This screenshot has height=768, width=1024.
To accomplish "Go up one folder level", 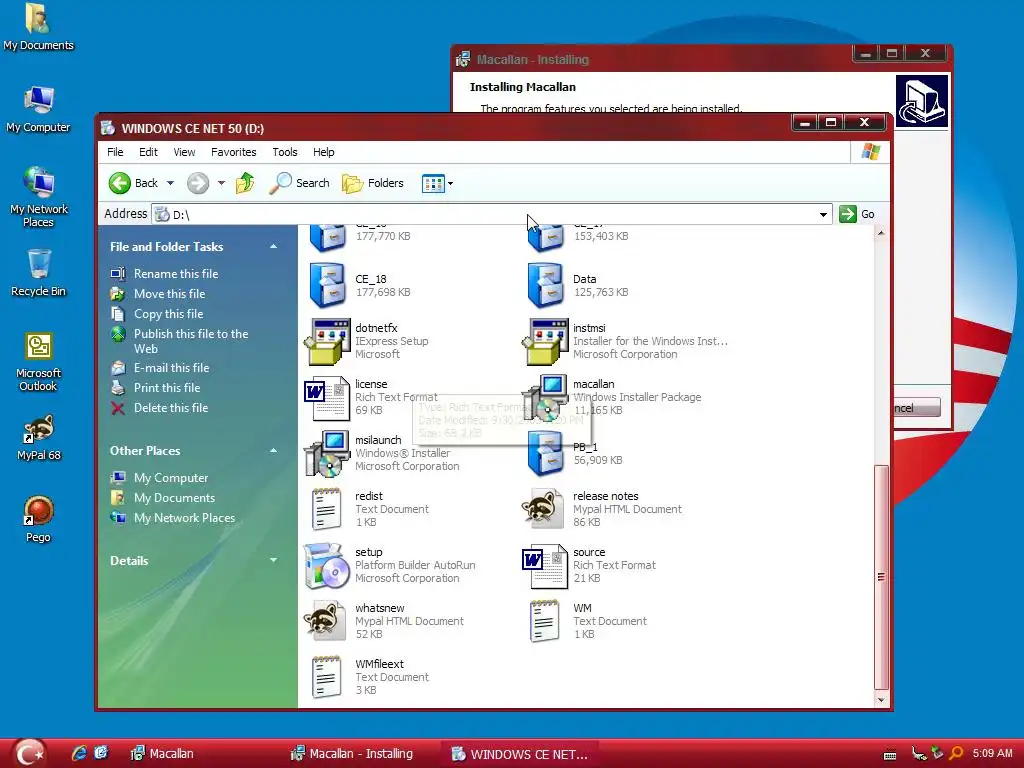I will click(x=245, y=183).
